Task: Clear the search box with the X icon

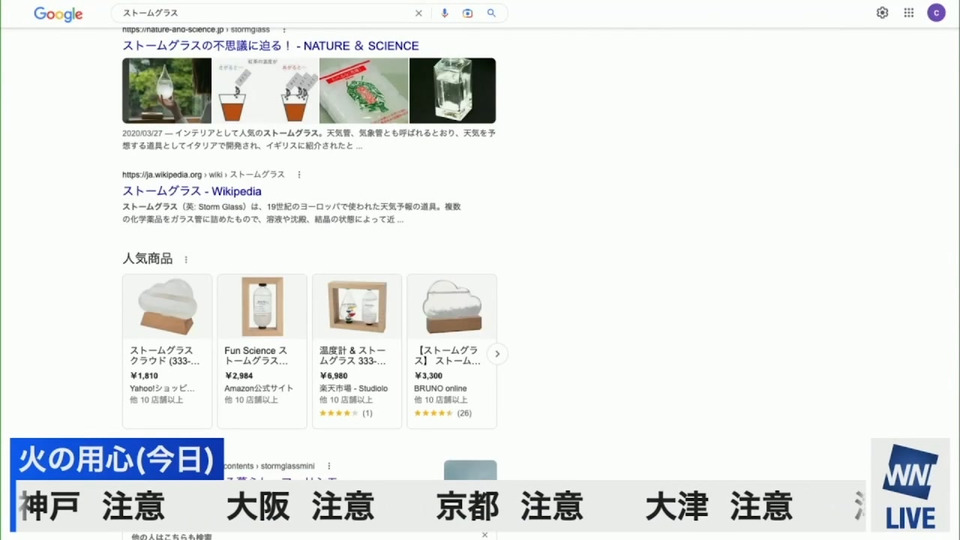Action: [x=419, y=13]
